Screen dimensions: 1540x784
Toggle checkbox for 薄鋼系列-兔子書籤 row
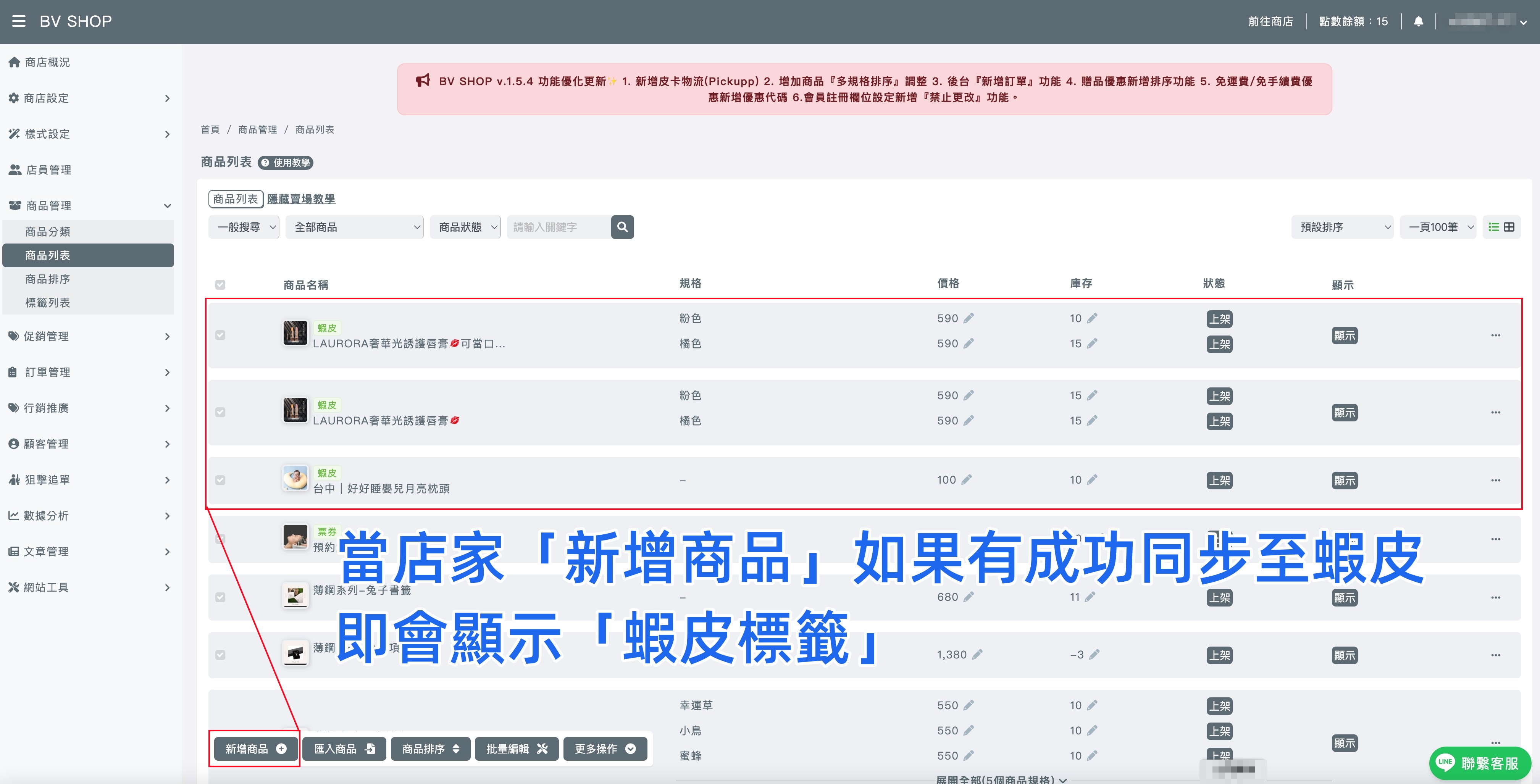tap(220, 598)
